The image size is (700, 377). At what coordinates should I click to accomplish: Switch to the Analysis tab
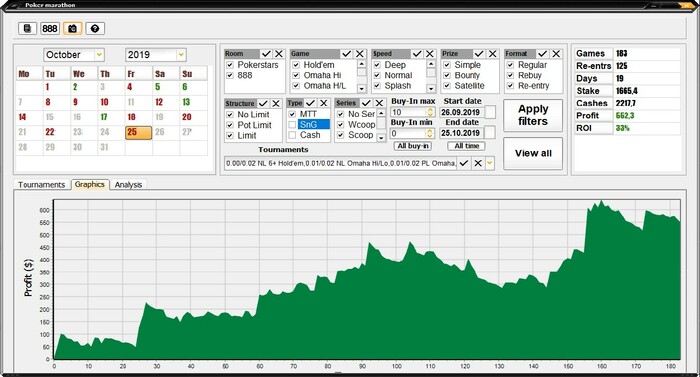[x=128, y=184]
